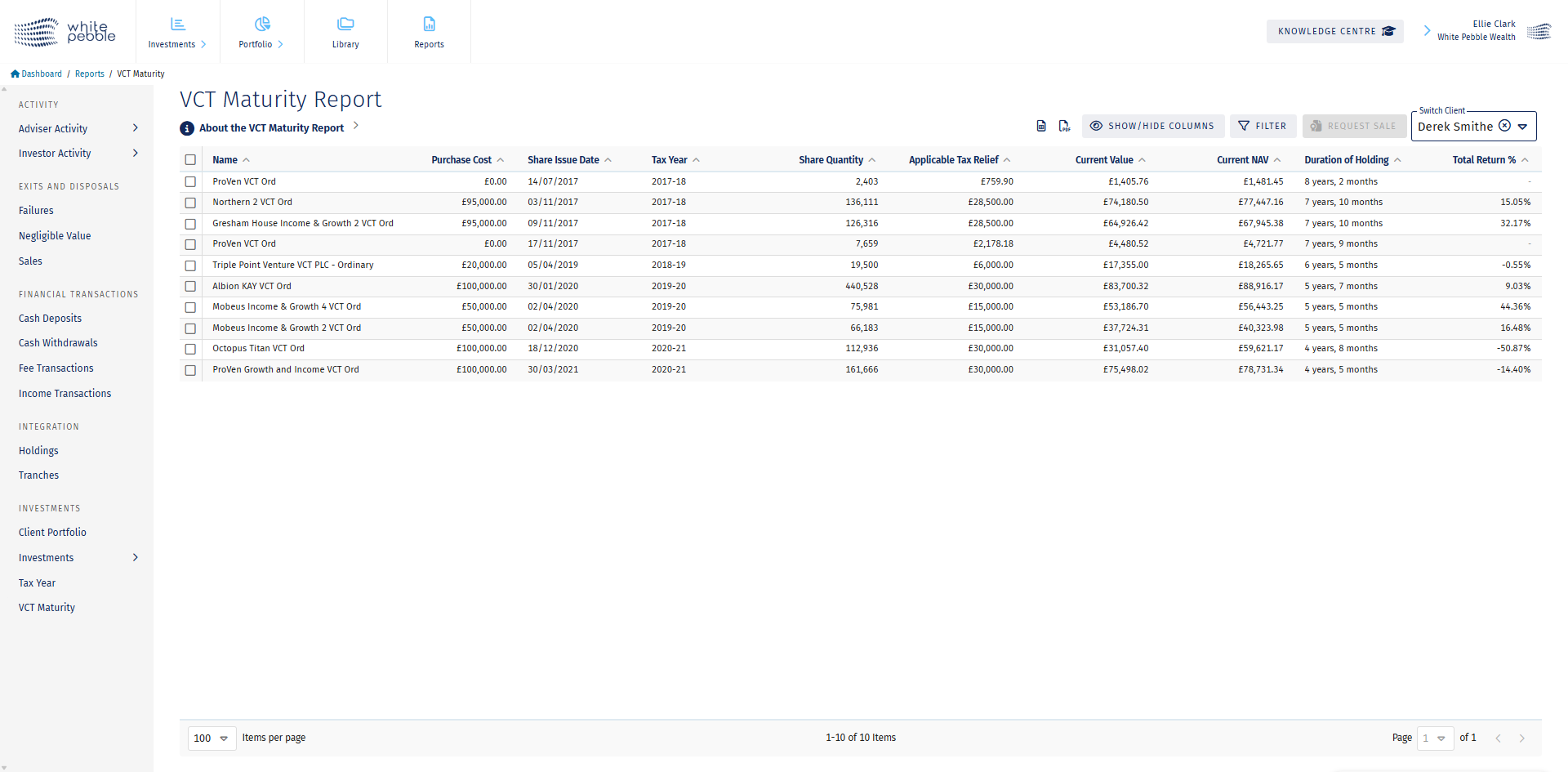Sort table by Total Return % column

(x=1483, y=160)
